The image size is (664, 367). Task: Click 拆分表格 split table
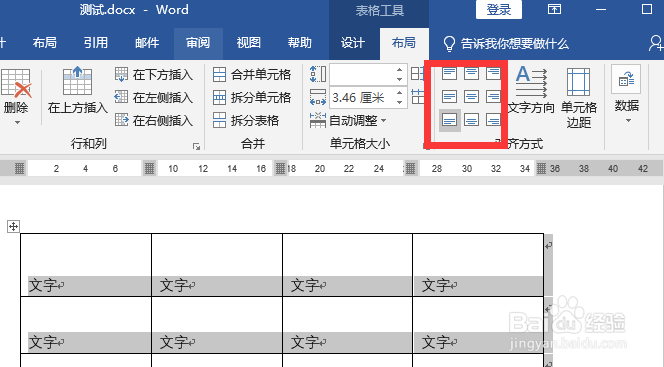pos(246,120)
